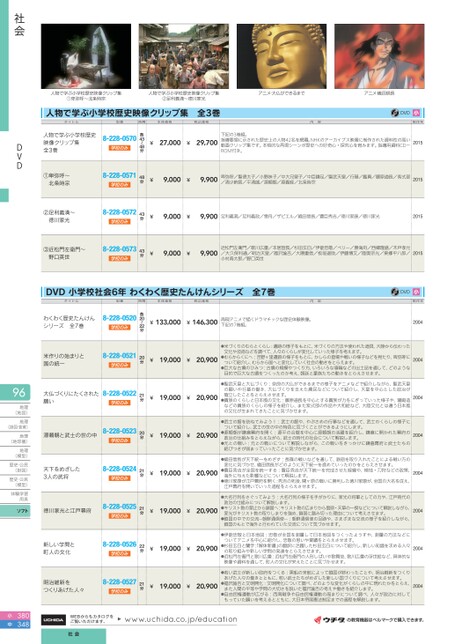Click the page number 96 tab

coord(15,393)
